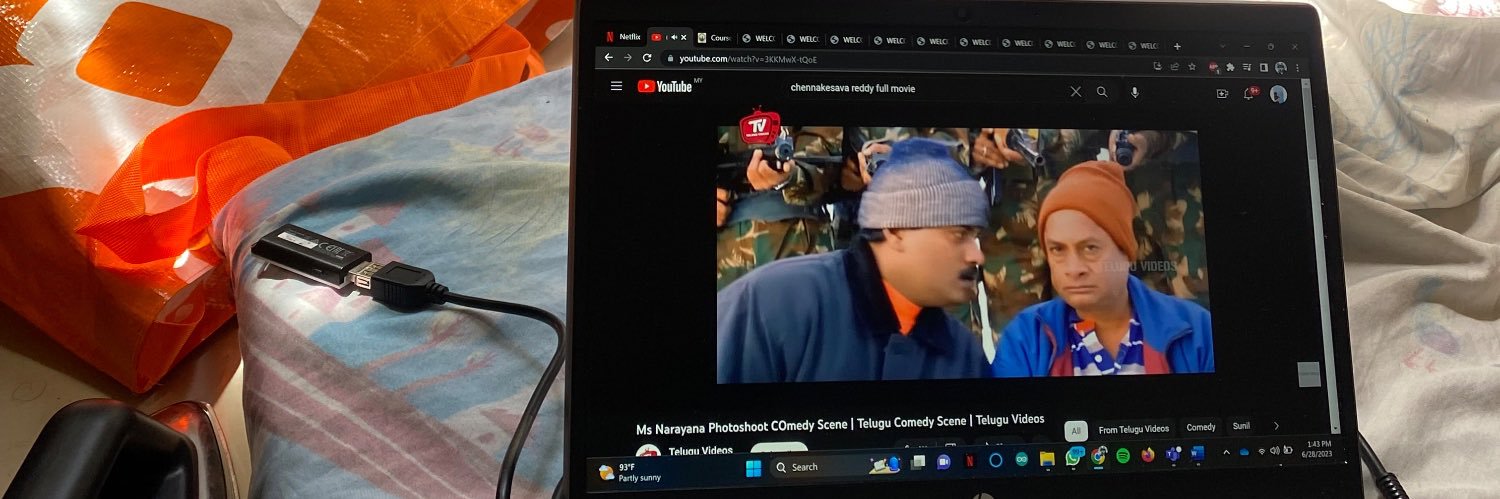Open Firefox from the taskbar

1148,455
